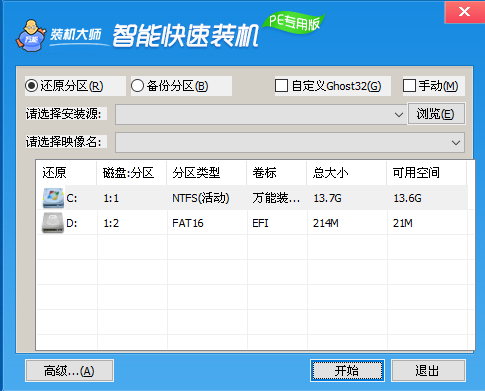The image size is (485, 391).
Task: Click the 21M free space cell
Action: coord(403,223)
